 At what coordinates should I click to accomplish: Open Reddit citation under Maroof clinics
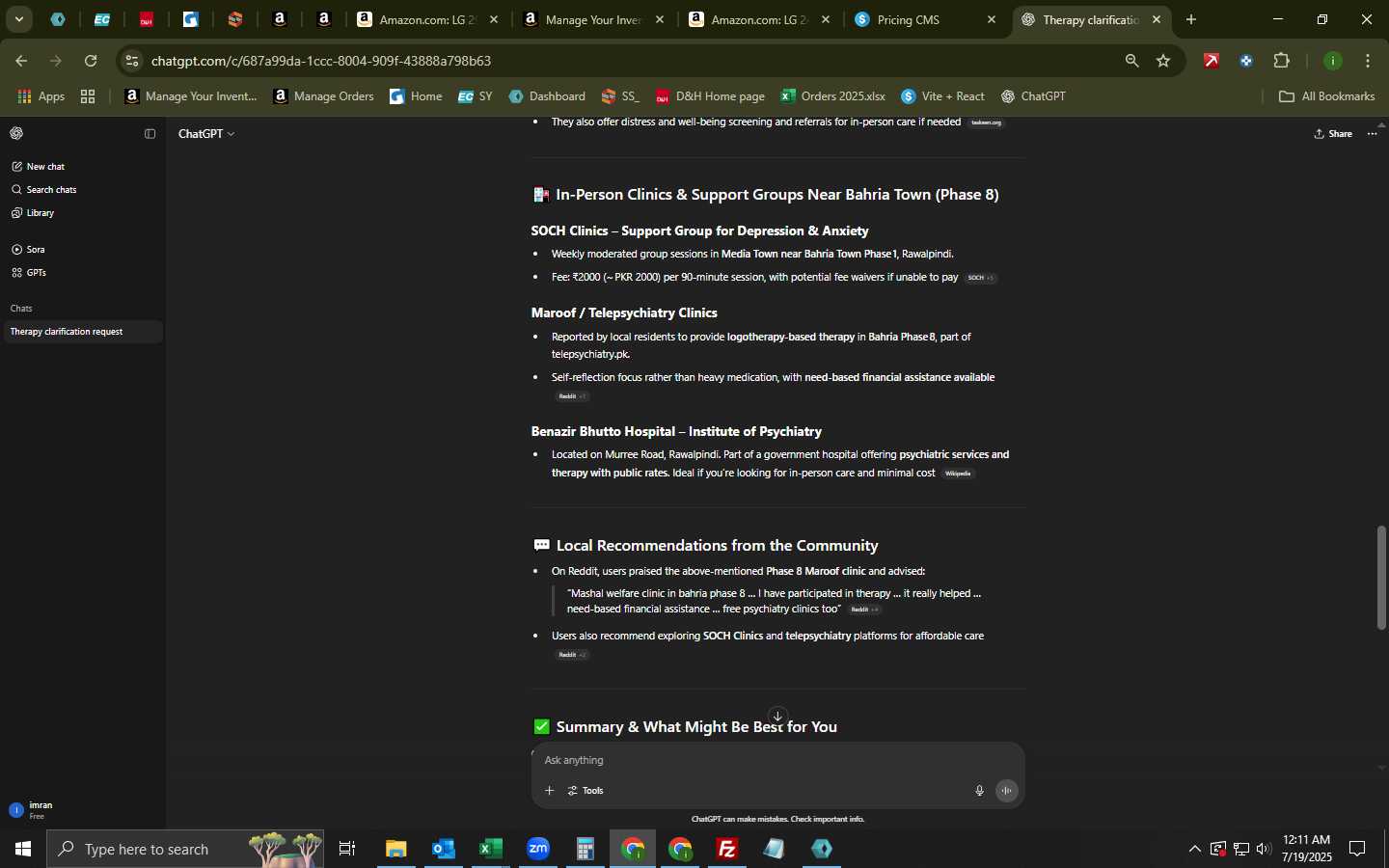point(572,396)
